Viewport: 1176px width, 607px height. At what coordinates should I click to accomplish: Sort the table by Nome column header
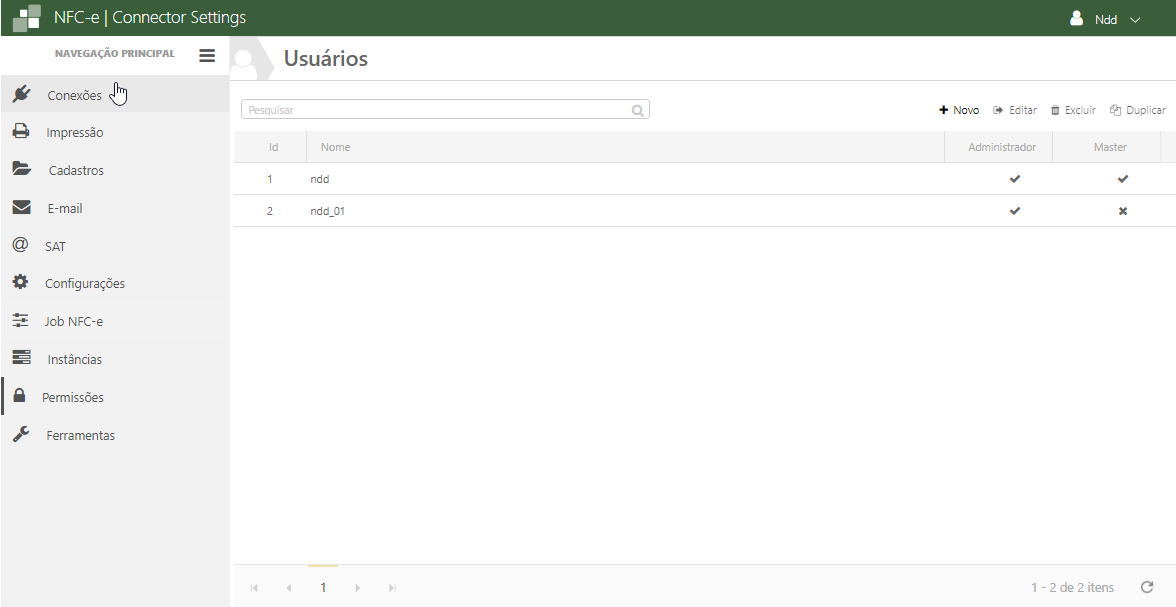(336, 147)
